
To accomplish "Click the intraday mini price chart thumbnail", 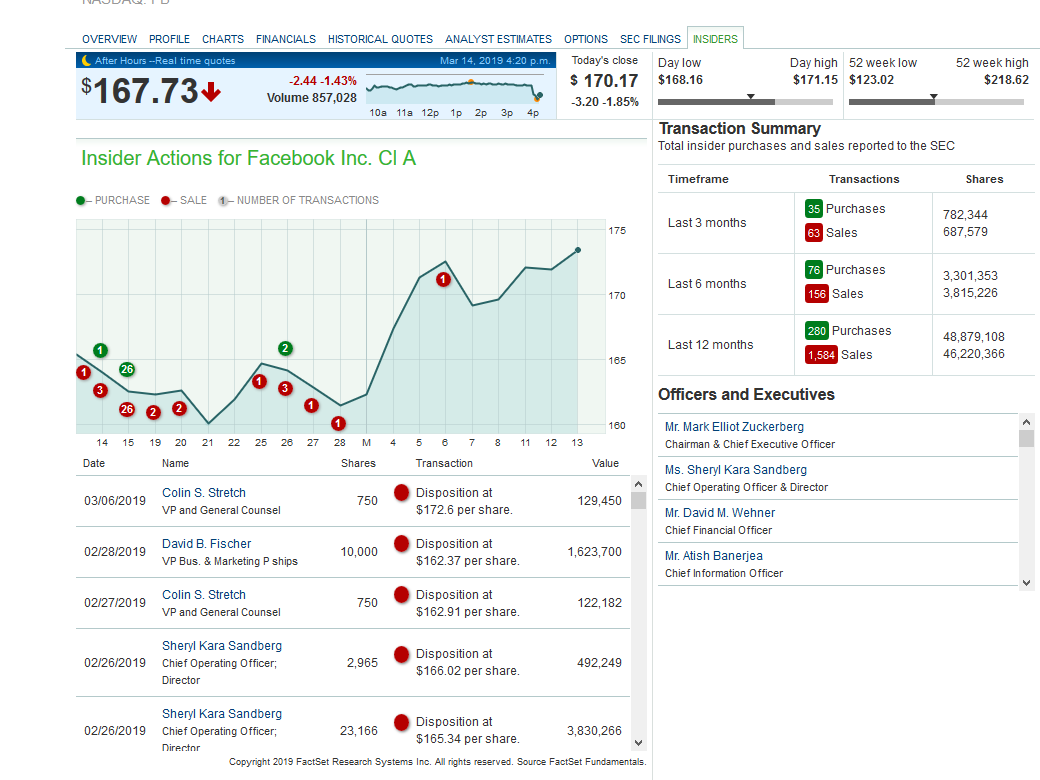I will point(455,93).
